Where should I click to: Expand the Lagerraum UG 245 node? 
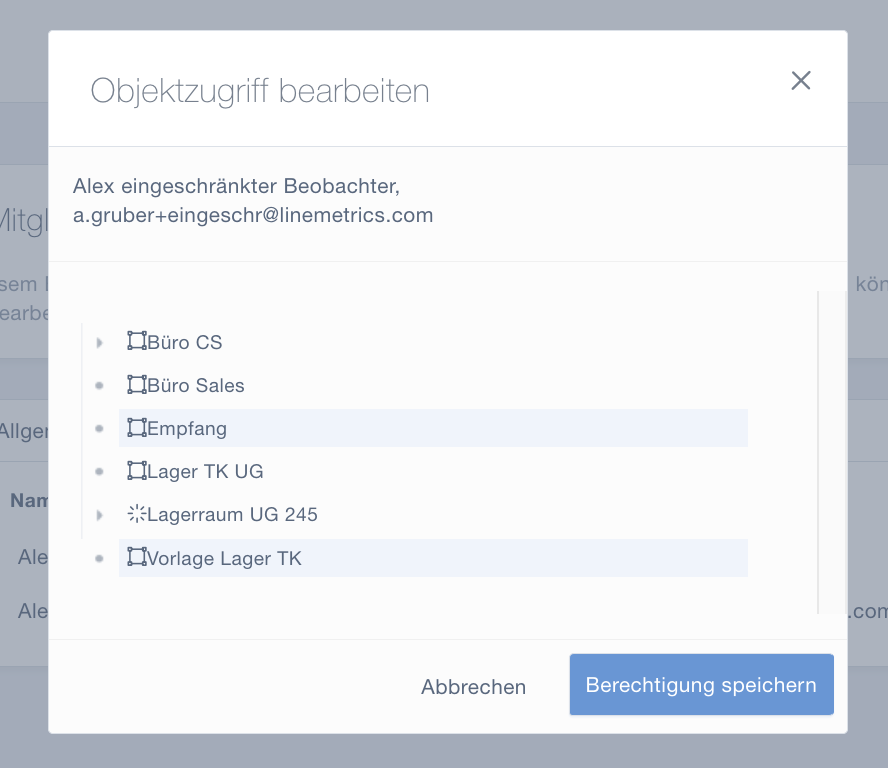(x=99, y=515)
